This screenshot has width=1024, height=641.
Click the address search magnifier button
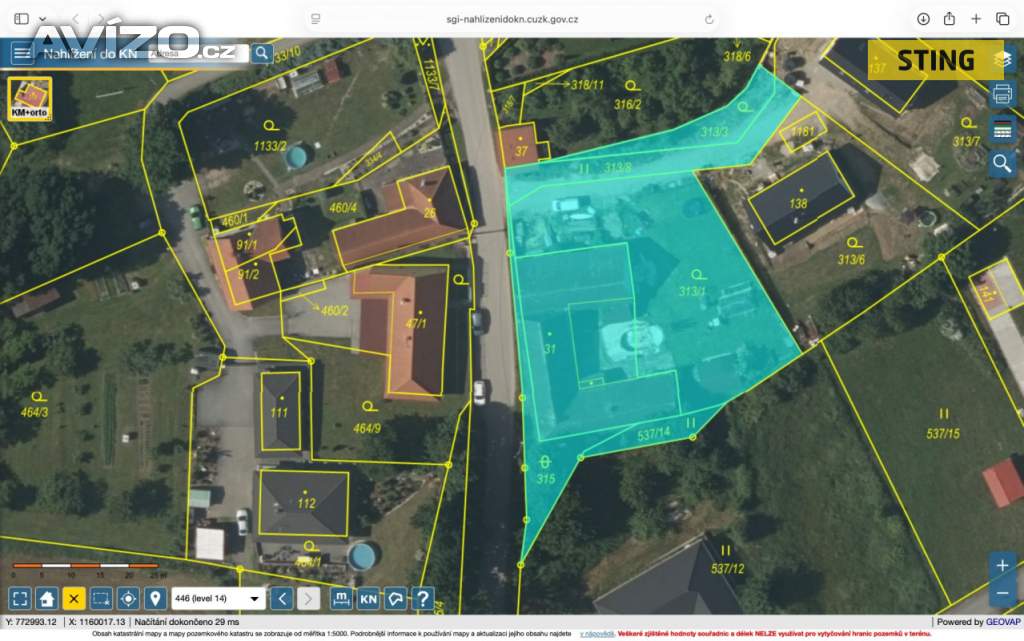[262, 54]
